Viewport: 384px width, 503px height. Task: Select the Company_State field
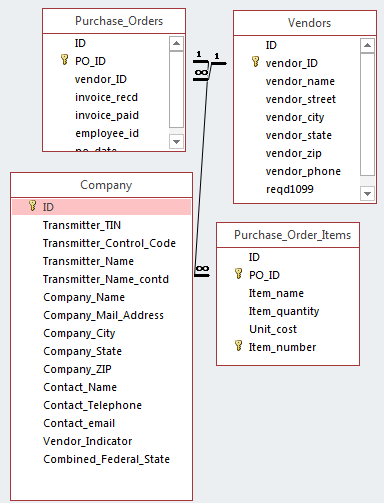click(82, 351)
